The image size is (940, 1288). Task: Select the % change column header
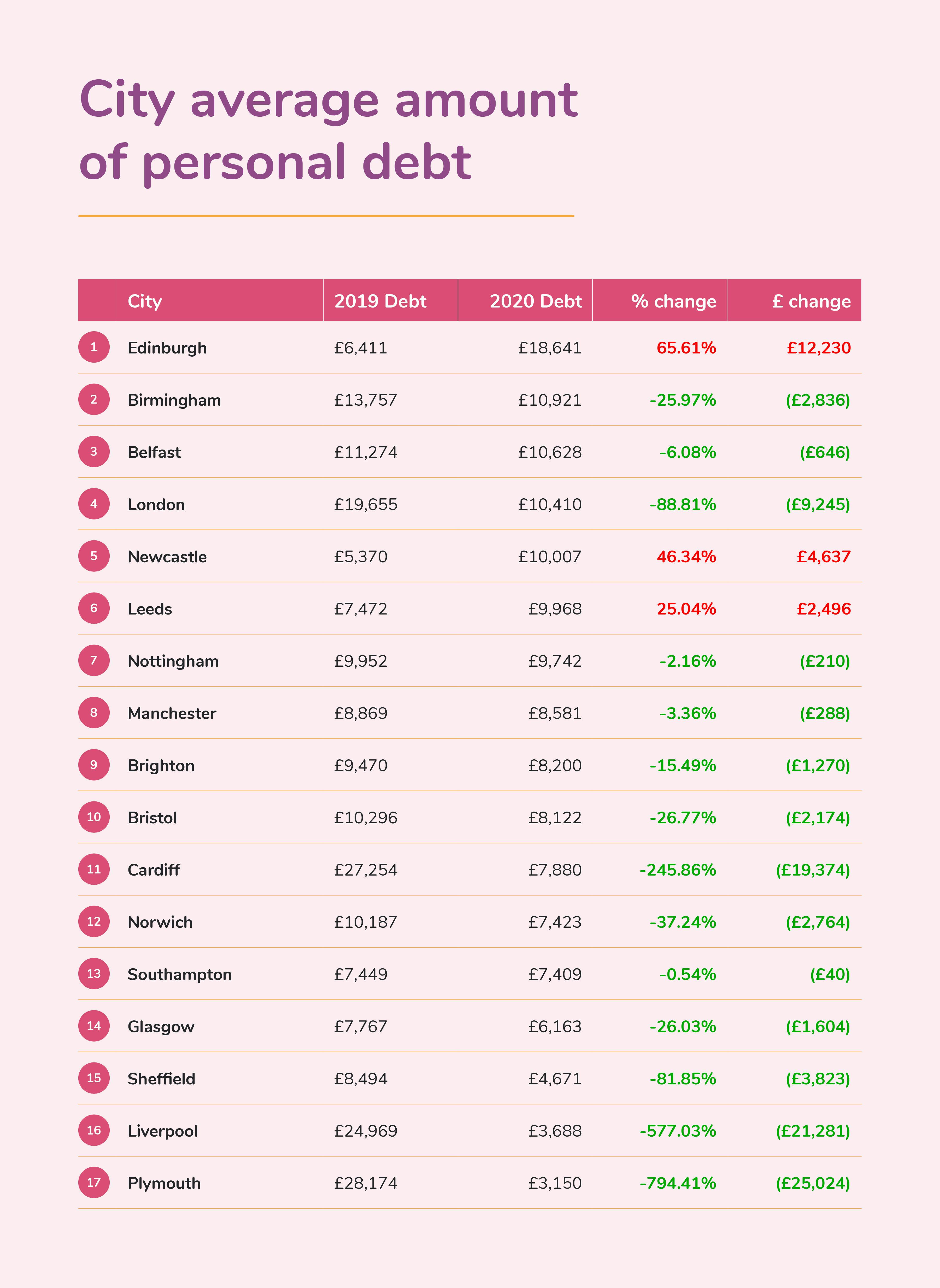[x=673, y=301]
